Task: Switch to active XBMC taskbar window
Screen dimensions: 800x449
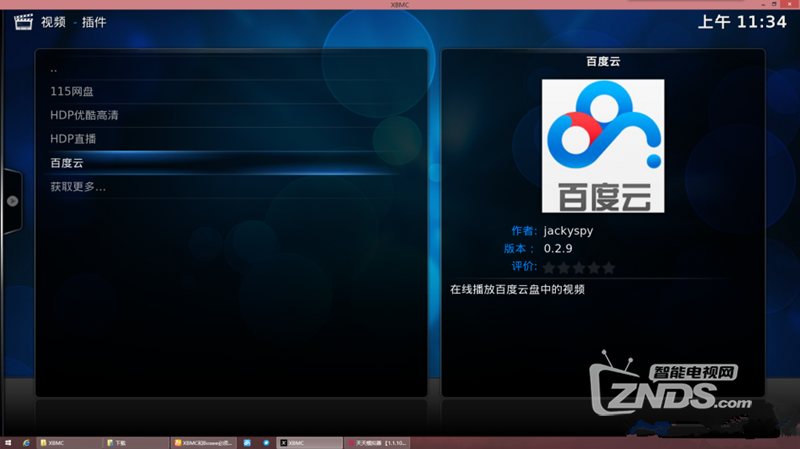Action: point(310,443)
